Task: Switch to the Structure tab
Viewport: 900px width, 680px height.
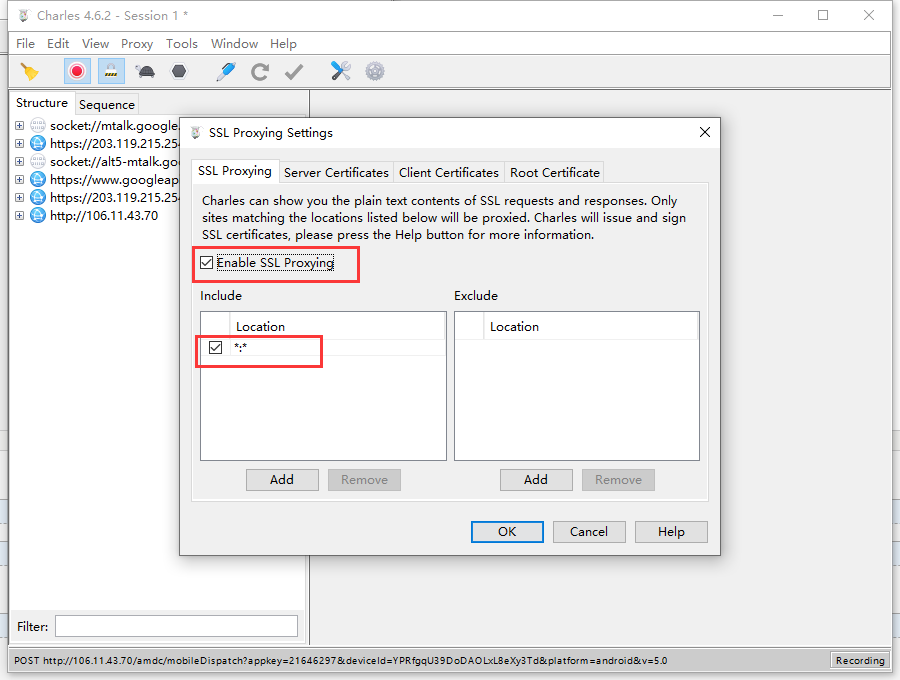Action: click(42, 103)
